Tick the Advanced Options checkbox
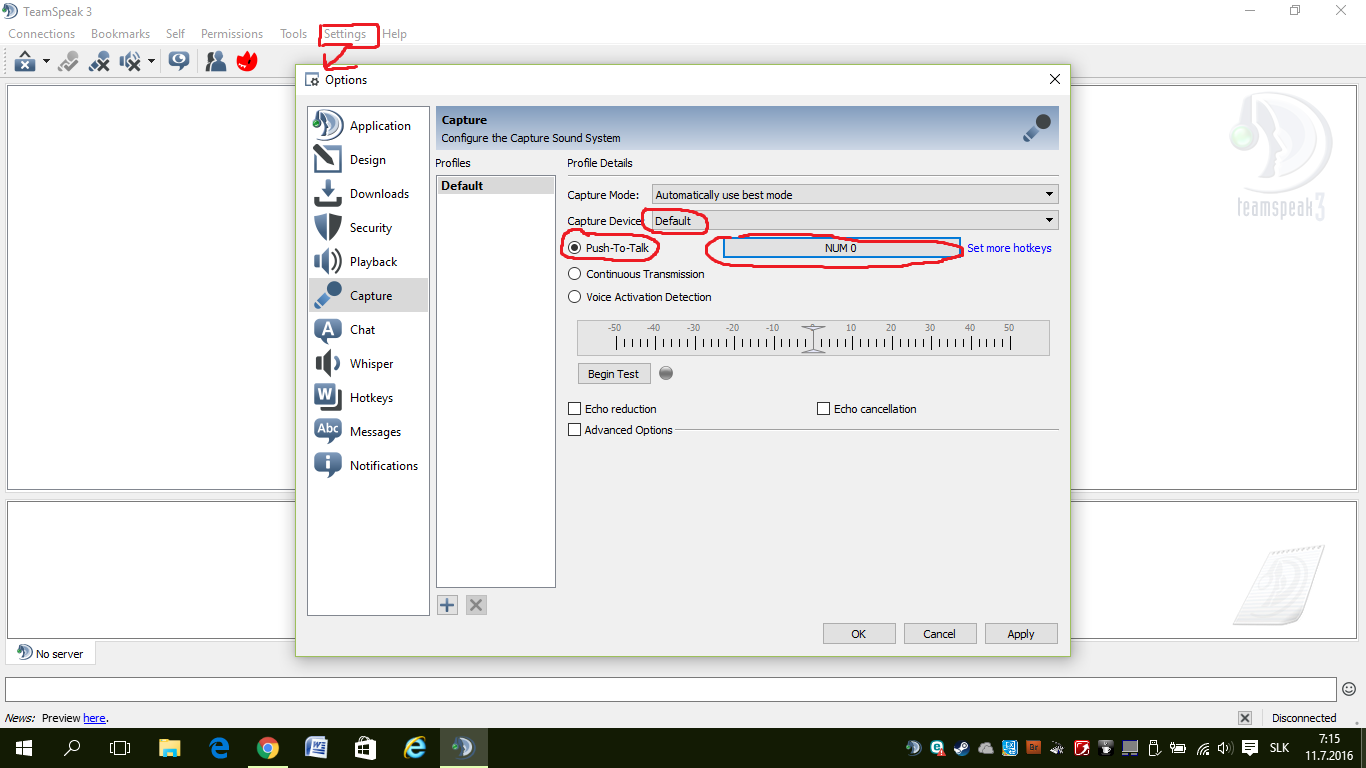Viewport: 1366px width, 768px height. pos(574,430)
